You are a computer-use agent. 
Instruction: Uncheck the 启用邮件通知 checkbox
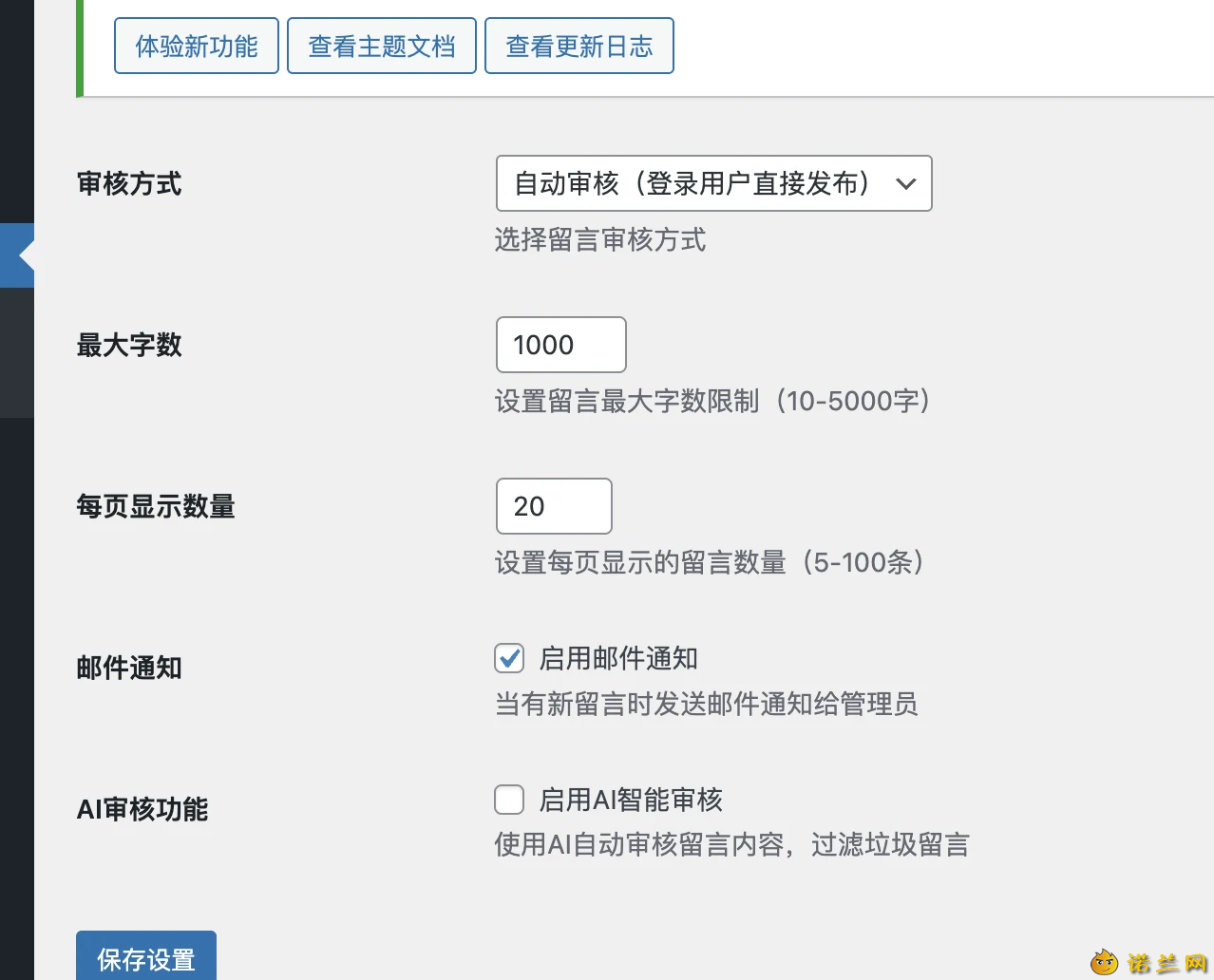click(x=509, y=658)
